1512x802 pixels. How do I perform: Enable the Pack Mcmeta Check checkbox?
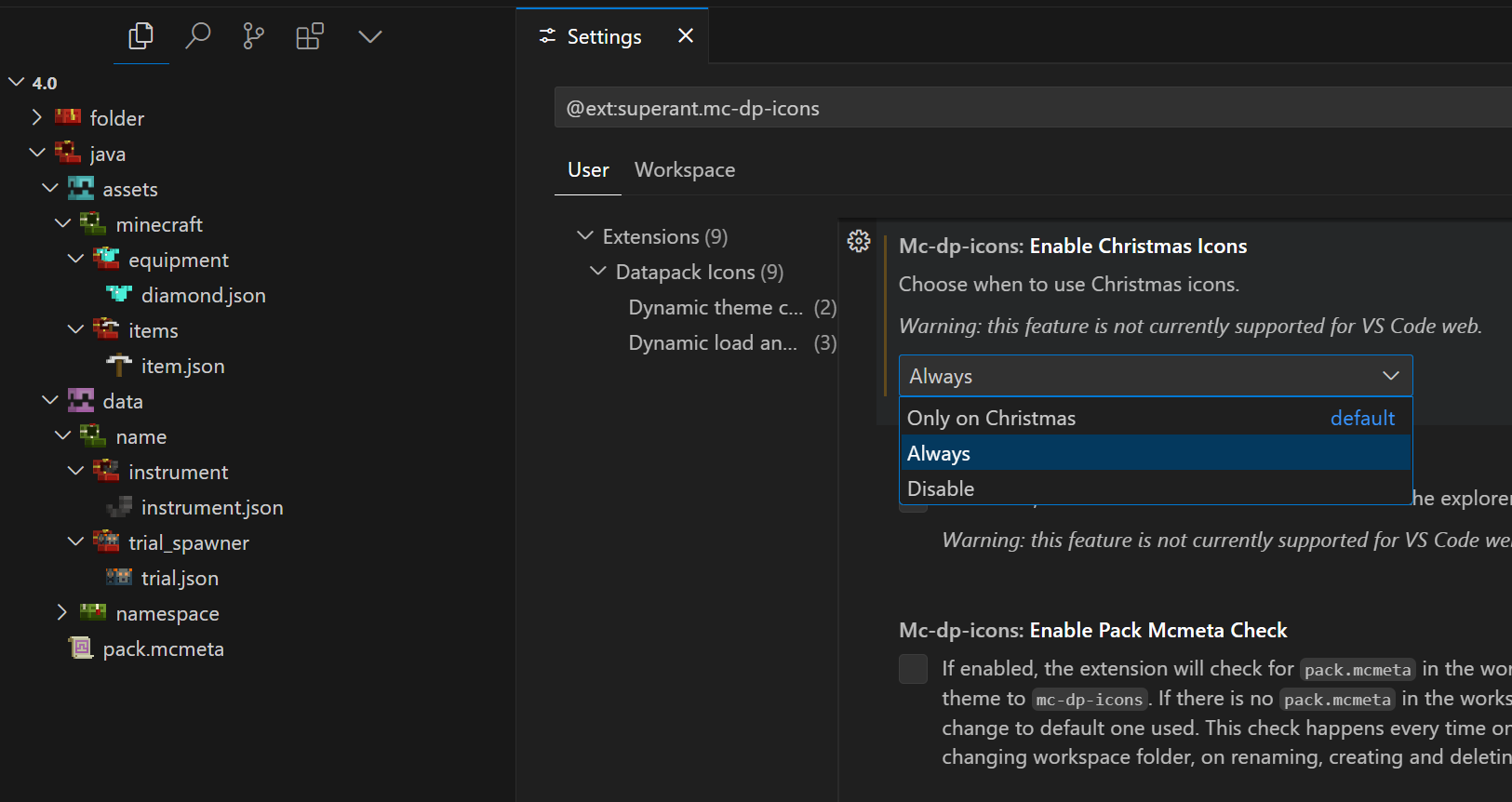[x=913, y=669]
